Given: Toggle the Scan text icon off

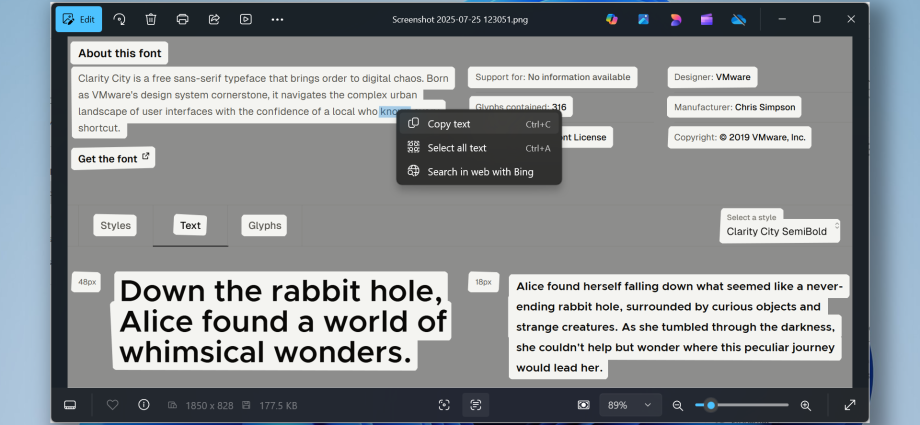Looking at the screenshot, I should pos(476,405).
